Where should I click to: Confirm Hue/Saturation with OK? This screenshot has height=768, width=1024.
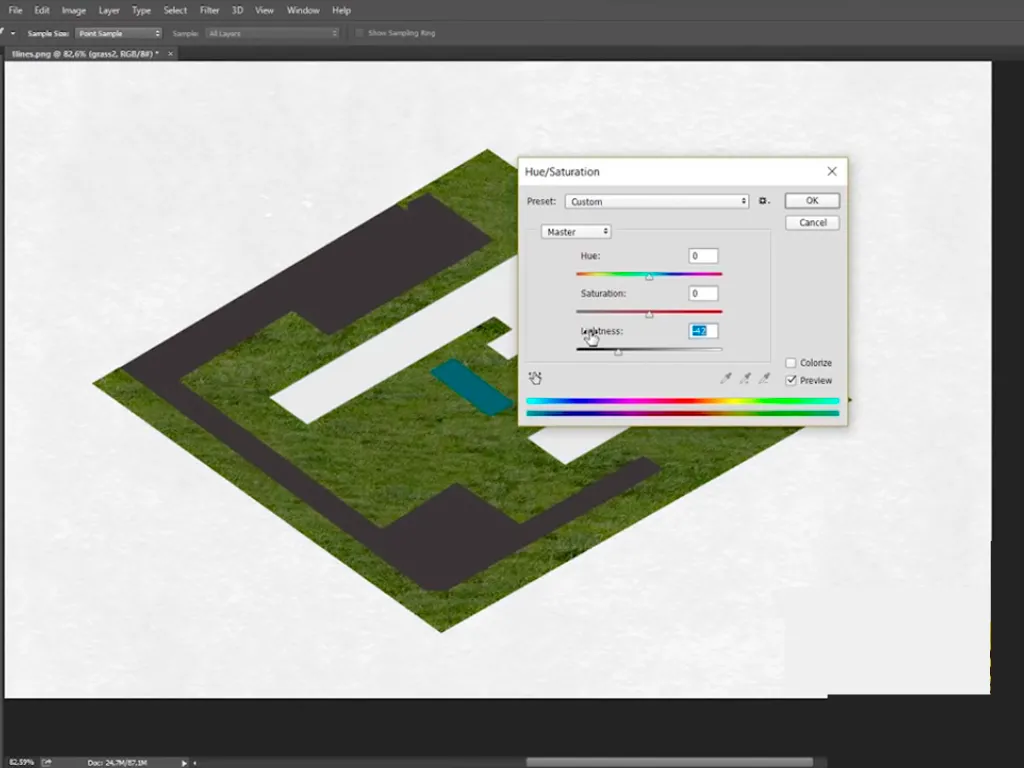pos(812,200)
